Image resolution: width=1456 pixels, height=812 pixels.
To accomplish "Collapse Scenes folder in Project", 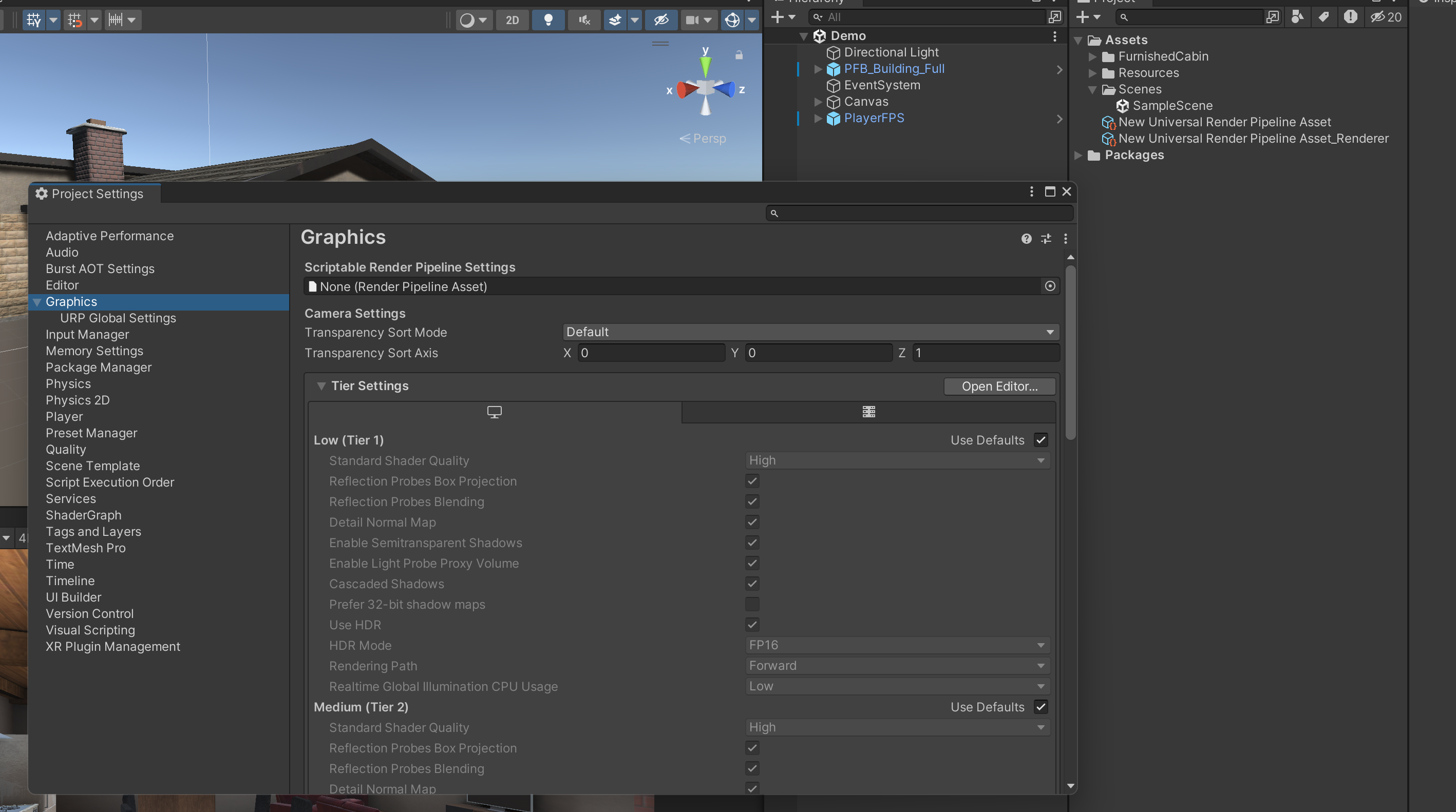I will [1092, 90].
